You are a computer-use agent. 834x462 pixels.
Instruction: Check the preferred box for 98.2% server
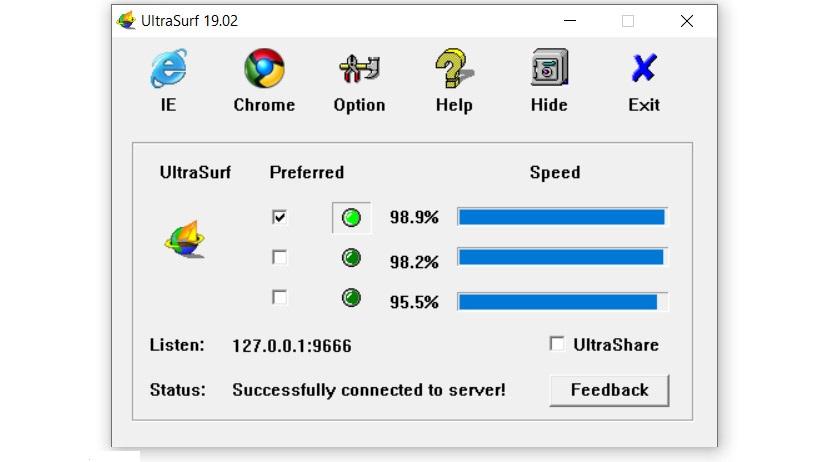pos(280,257)
